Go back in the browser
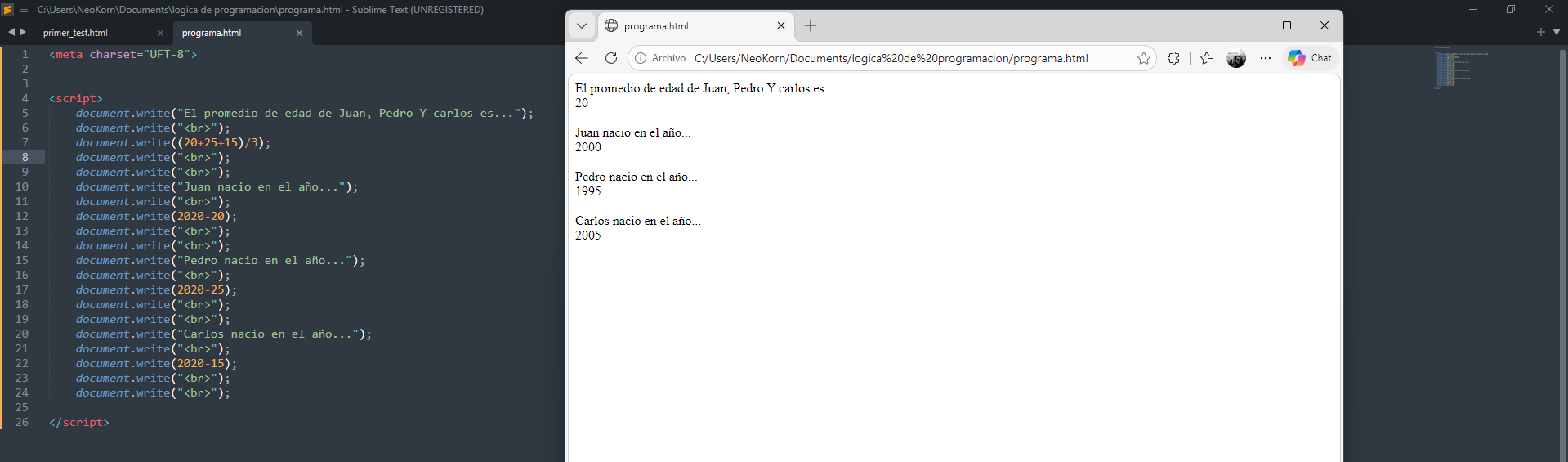This screenshot has height=462, width=1568. 582,58
